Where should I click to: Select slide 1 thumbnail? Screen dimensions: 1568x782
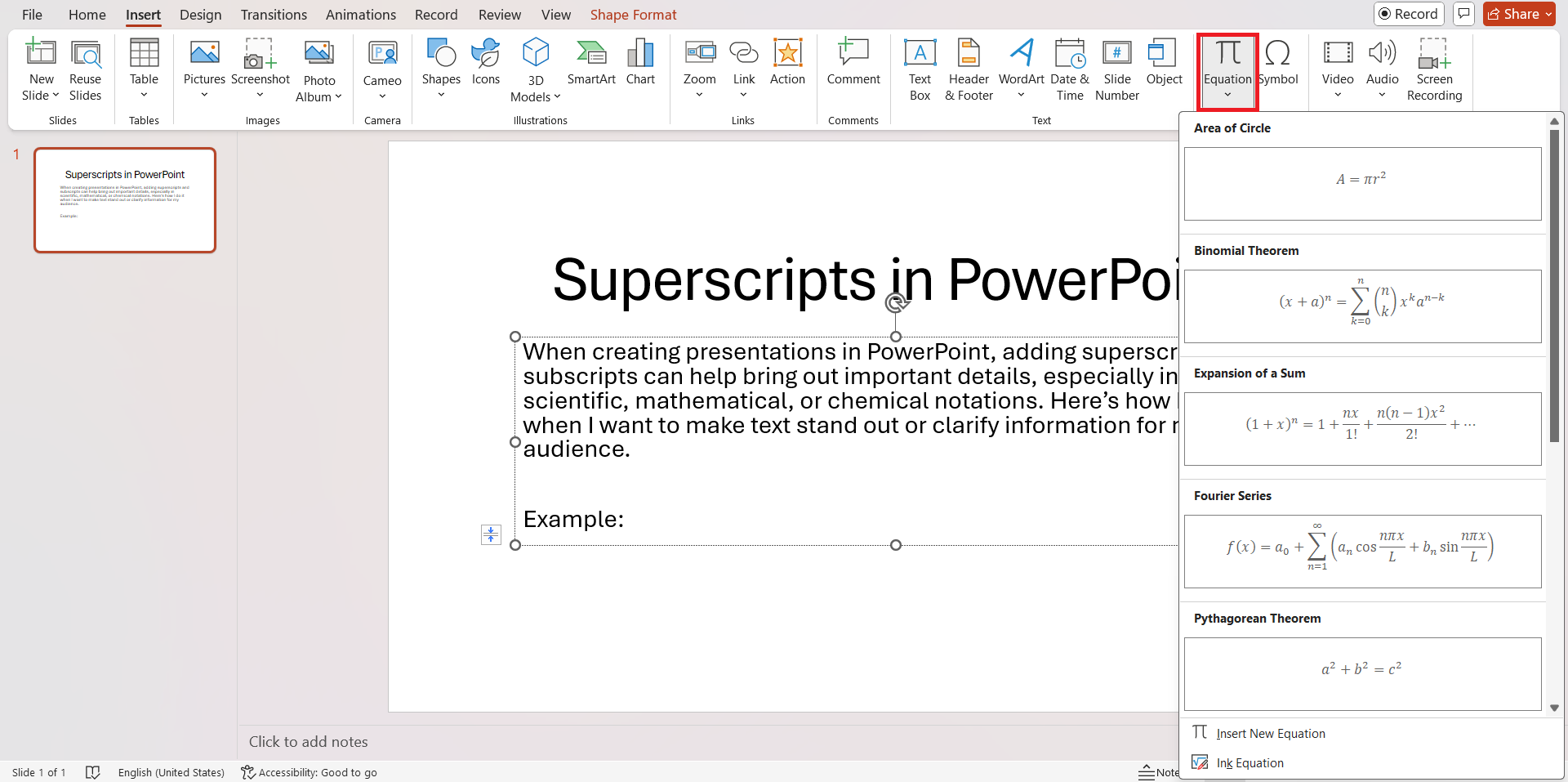click(125, 200)
